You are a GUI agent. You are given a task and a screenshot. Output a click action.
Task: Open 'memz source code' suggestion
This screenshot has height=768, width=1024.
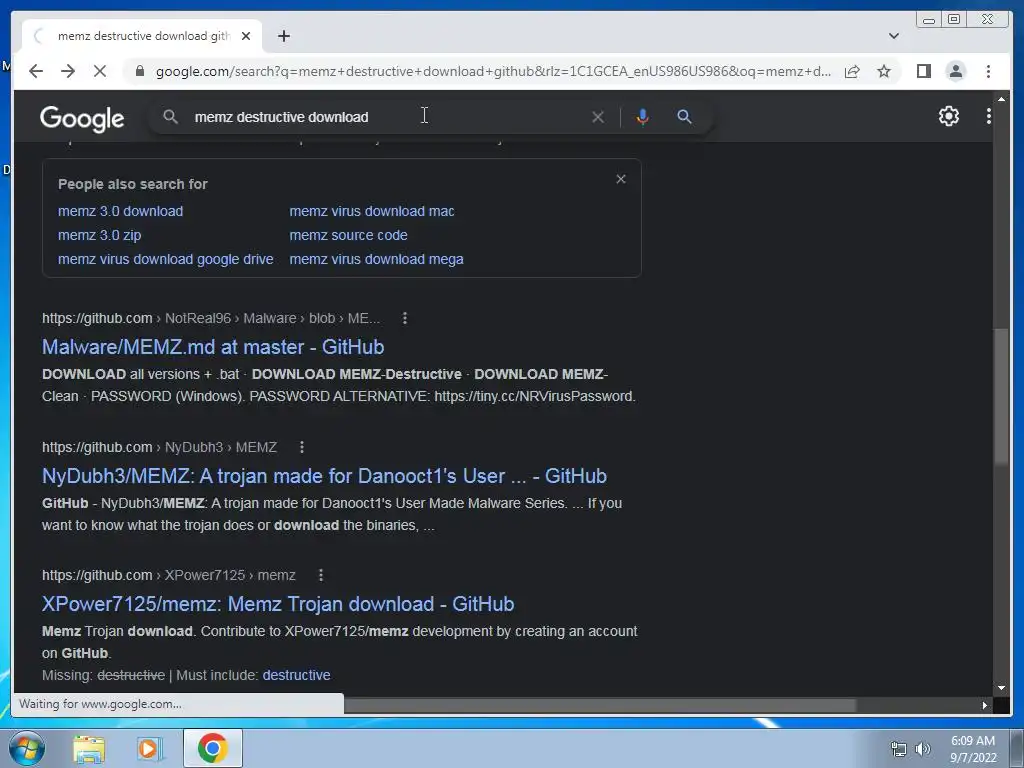point(348,235)
